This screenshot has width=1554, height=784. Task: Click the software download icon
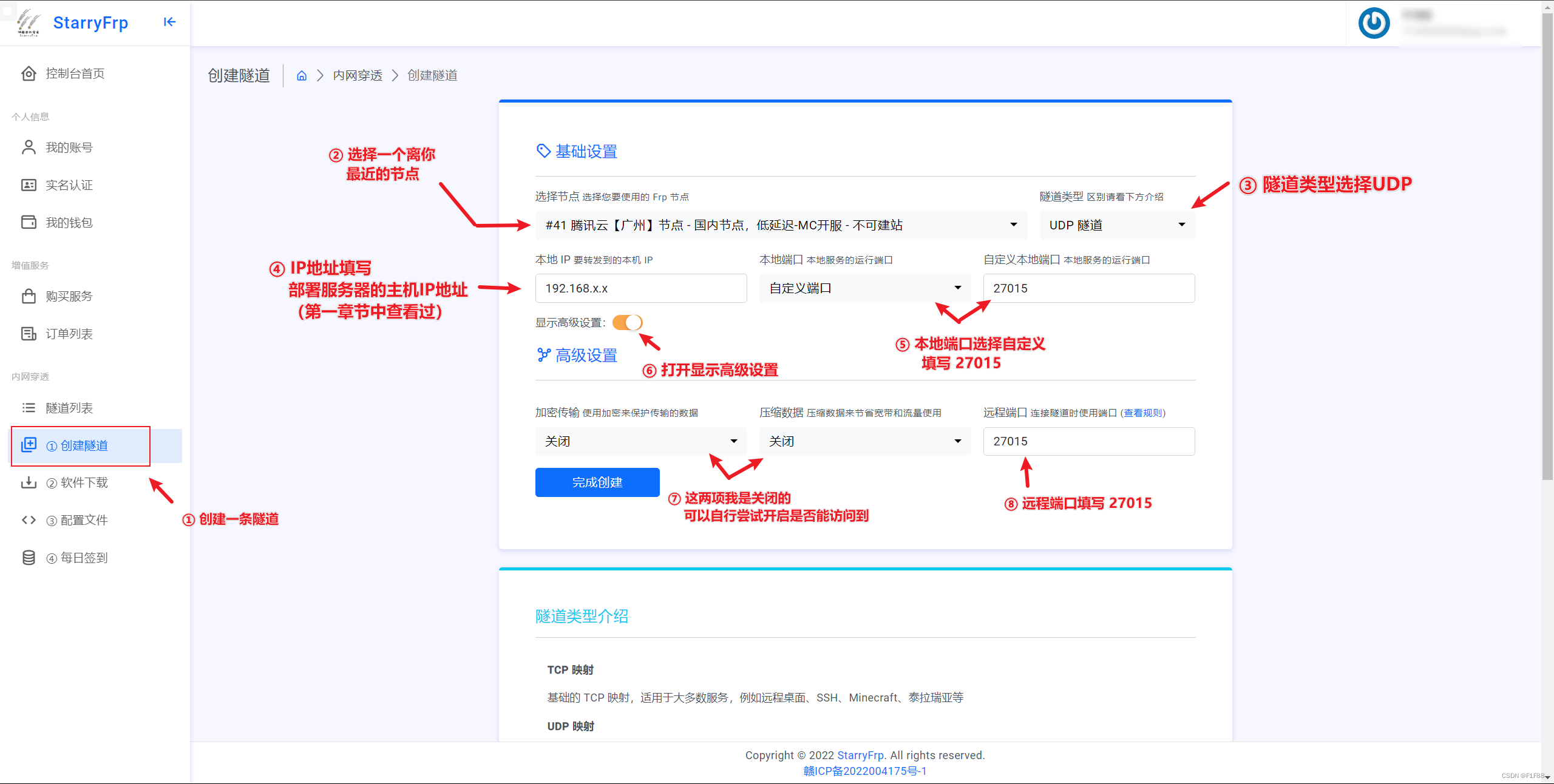(x=29, y=482)
